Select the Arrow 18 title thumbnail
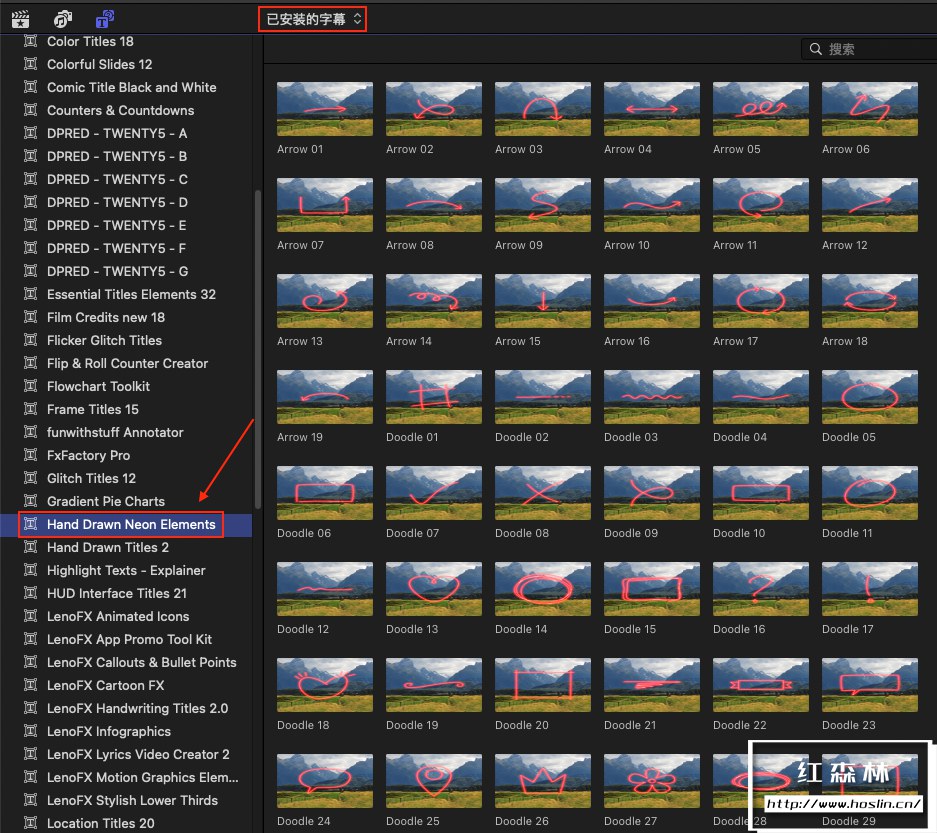Image resolution: width=937 pixels, height=833 pixels. tap(869, 301)
